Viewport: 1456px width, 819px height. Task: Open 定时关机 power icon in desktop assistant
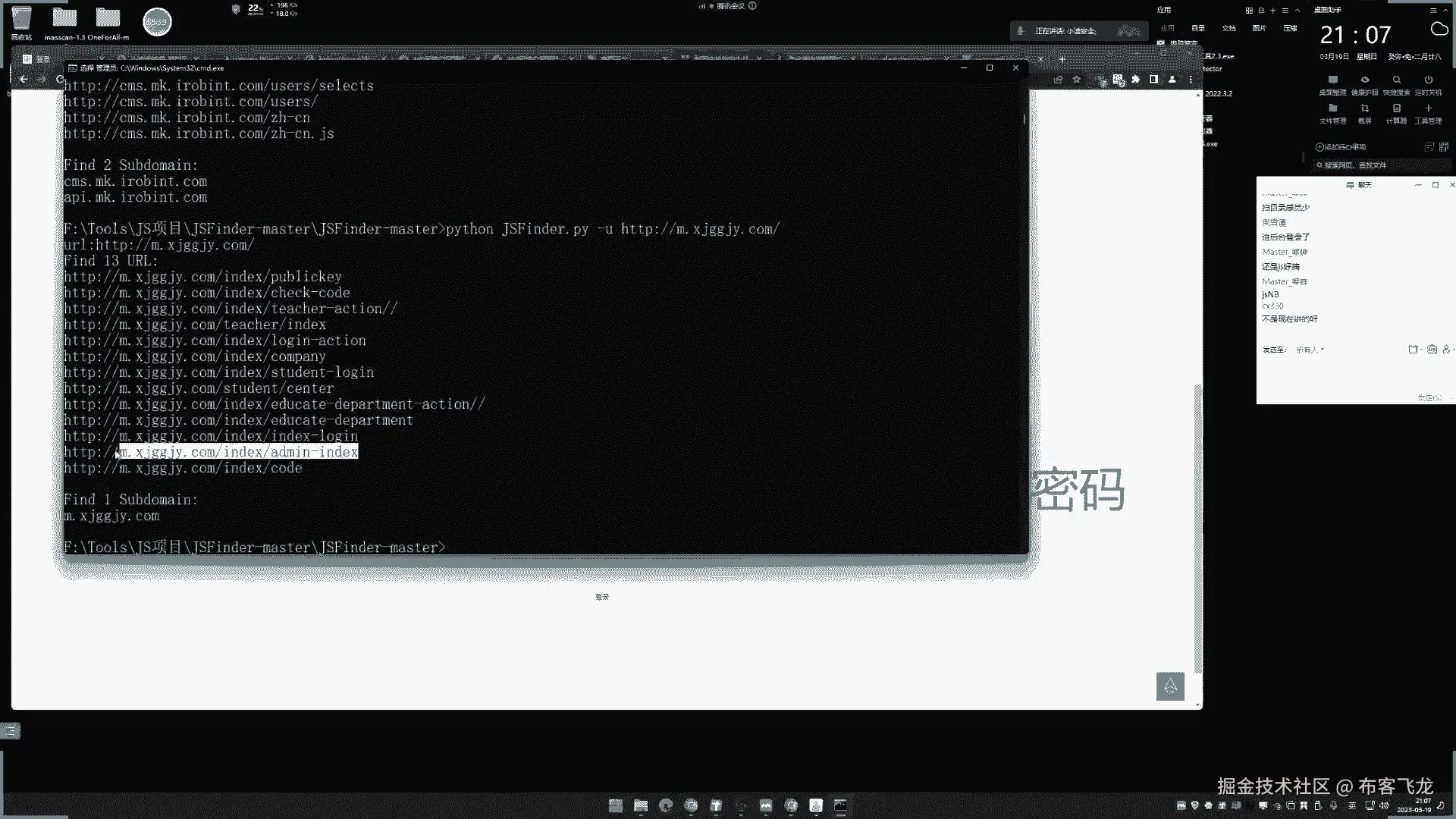click(1428, 80)
